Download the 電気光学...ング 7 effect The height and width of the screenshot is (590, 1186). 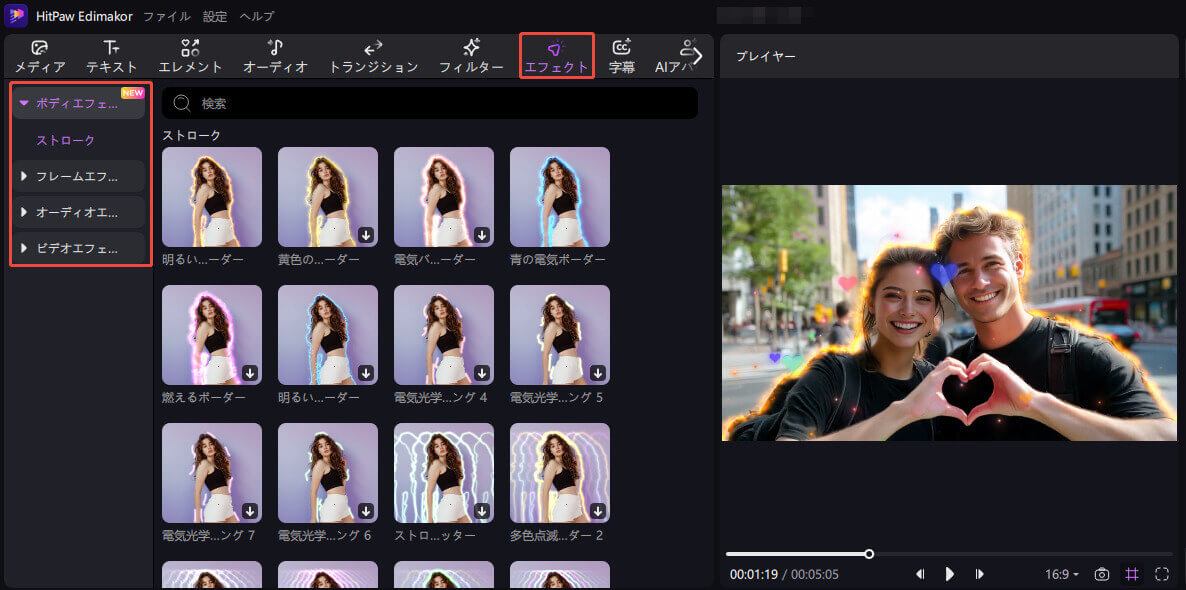(x=250, y=511)
